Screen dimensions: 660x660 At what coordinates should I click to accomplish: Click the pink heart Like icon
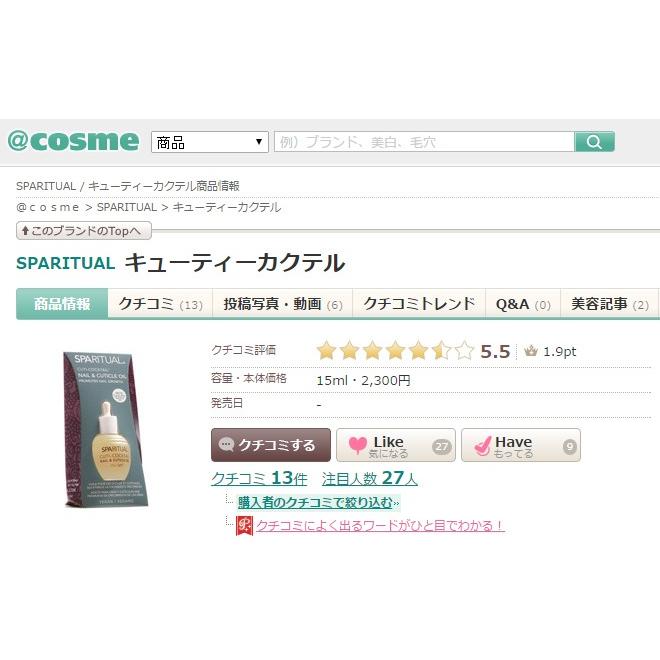coord(357,445)
